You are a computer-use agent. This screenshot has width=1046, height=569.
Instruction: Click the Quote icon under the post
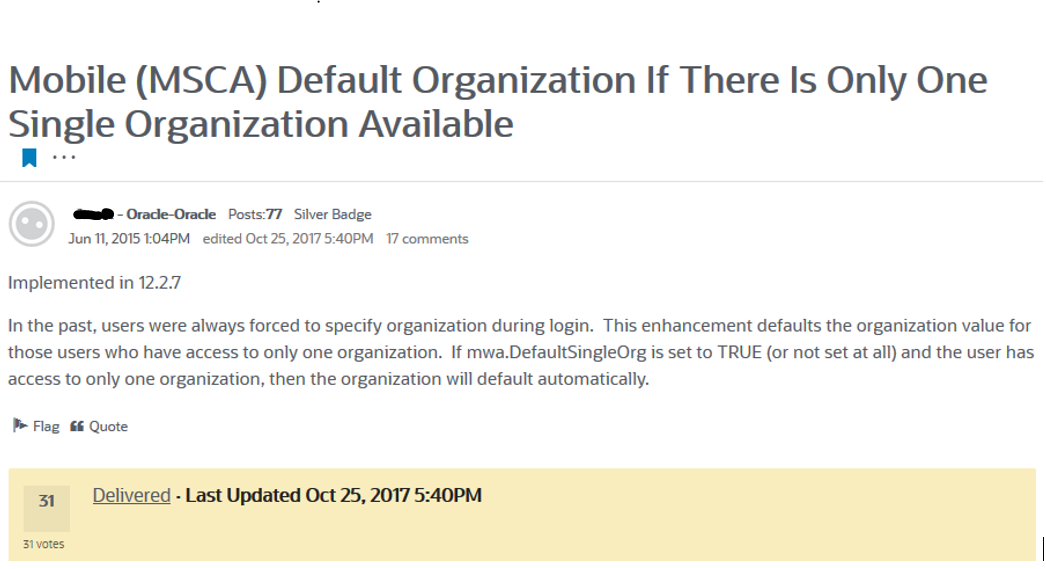[77, 426]
